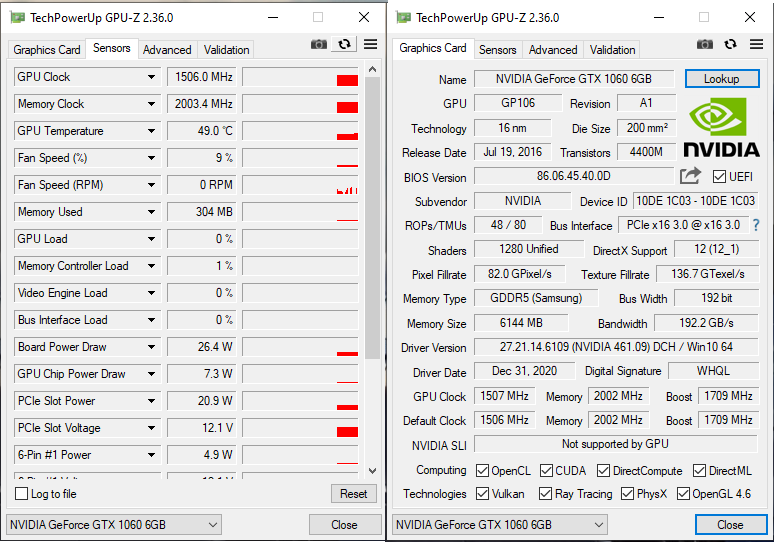Screen dimensions: 776x543
Task: Click Close button in Sensors window
Action: click(344, 525)
